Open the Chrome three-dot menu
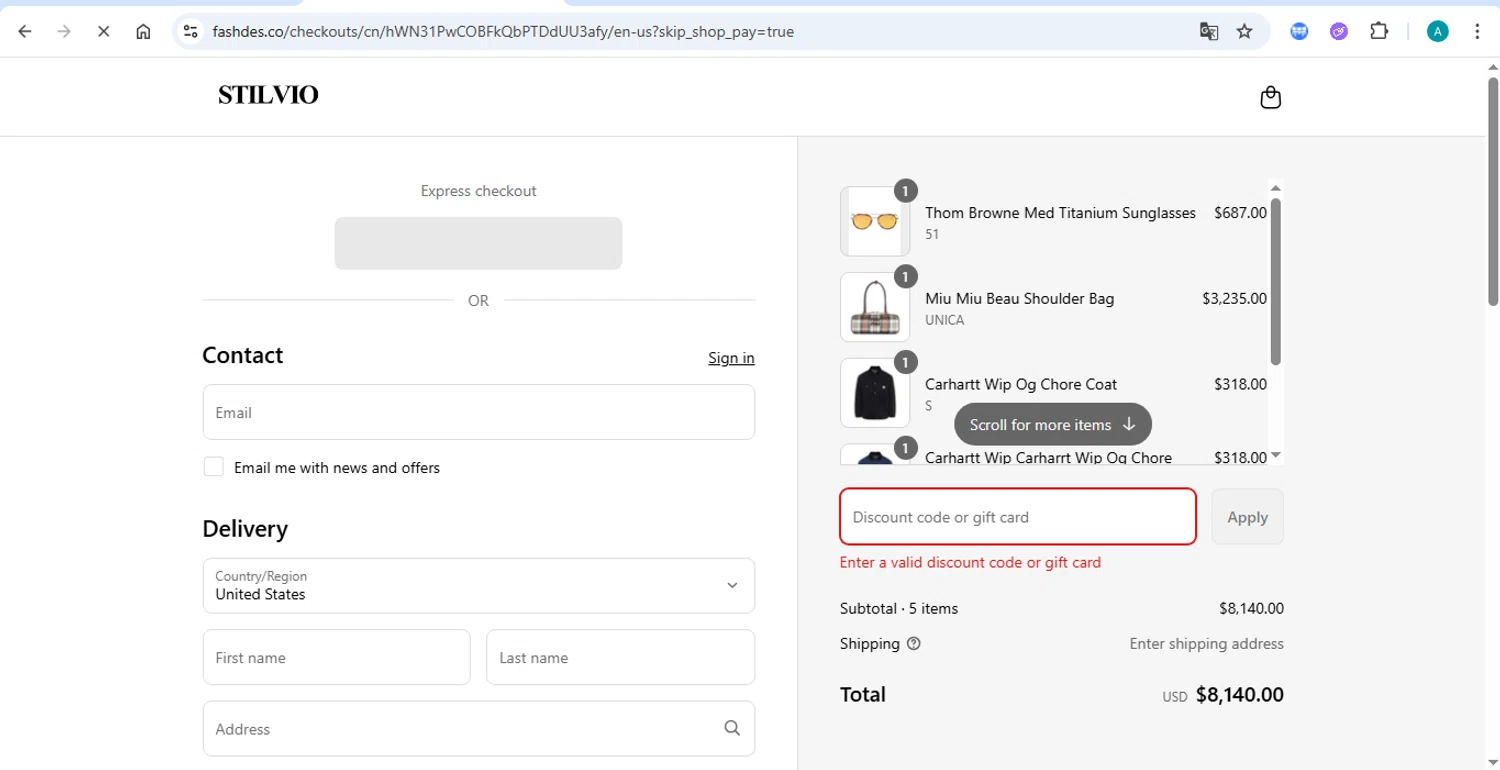1500x770 pixels. 1477,31
